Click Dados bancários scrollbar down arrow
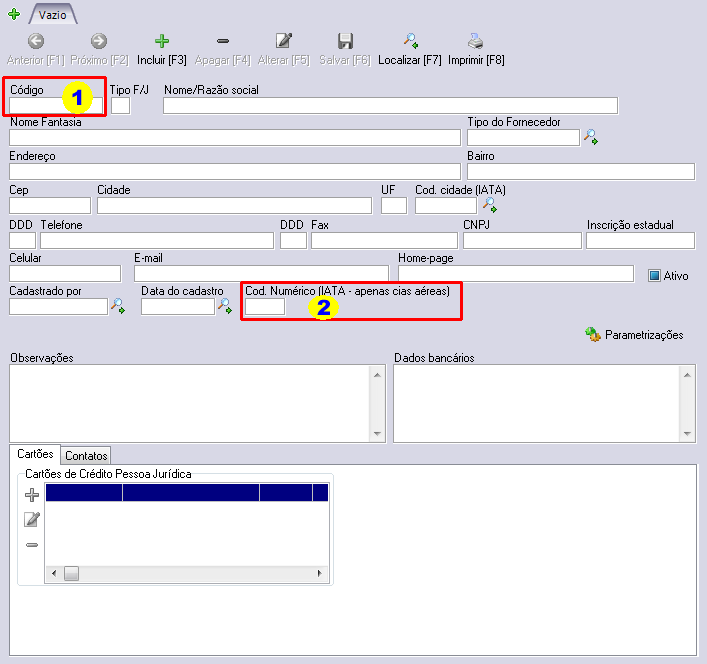 687,434
